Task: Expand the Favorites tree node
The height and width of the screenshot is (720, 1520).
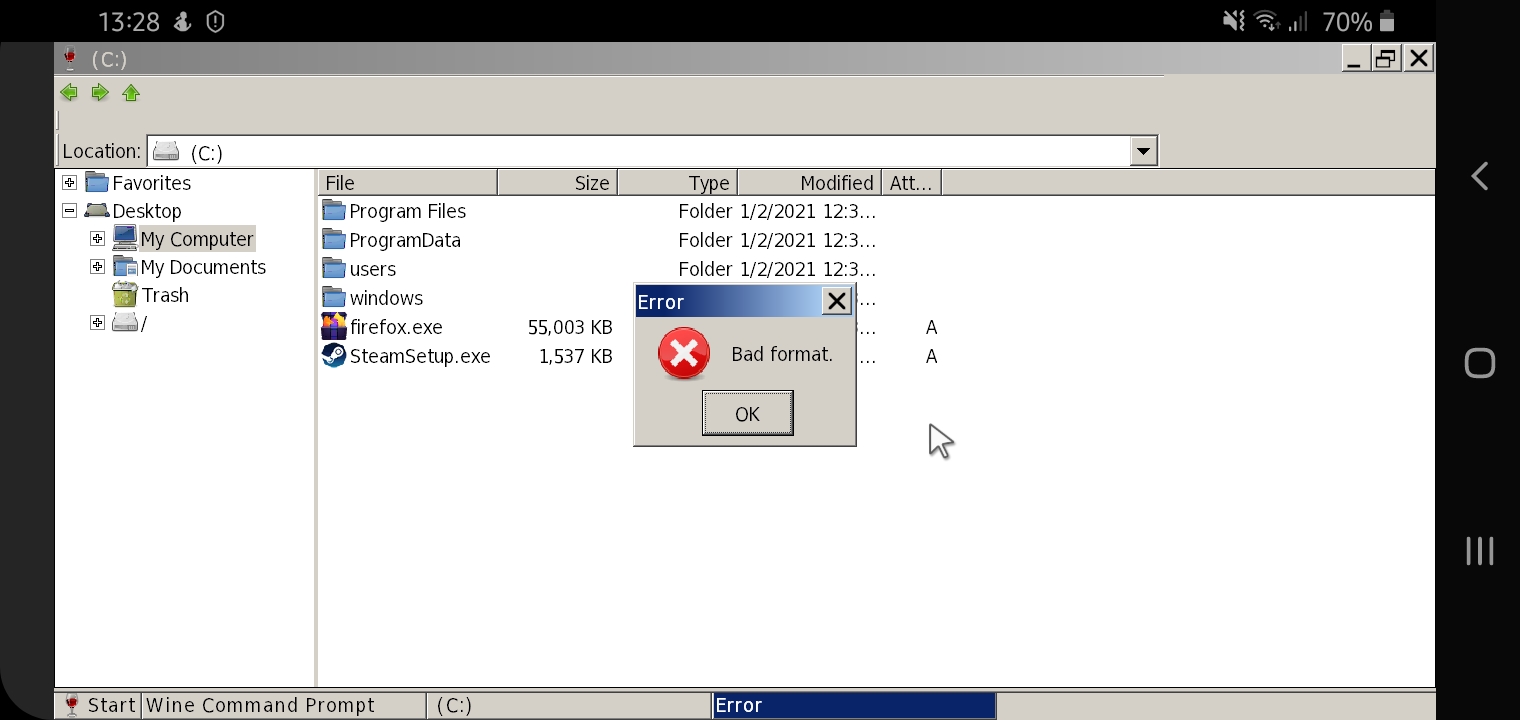Action: pyautogui.click(x=69, y=182)
